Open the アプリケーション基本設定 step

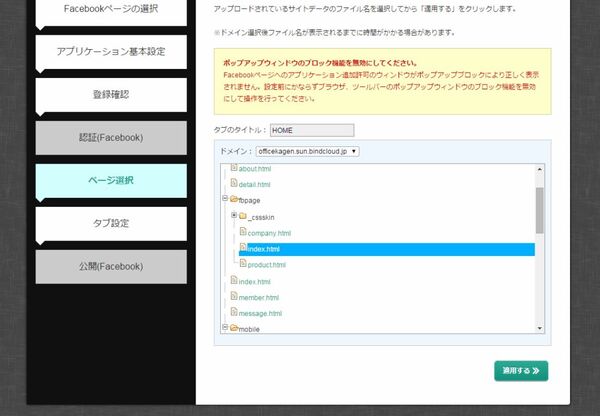tap(111, 52)
